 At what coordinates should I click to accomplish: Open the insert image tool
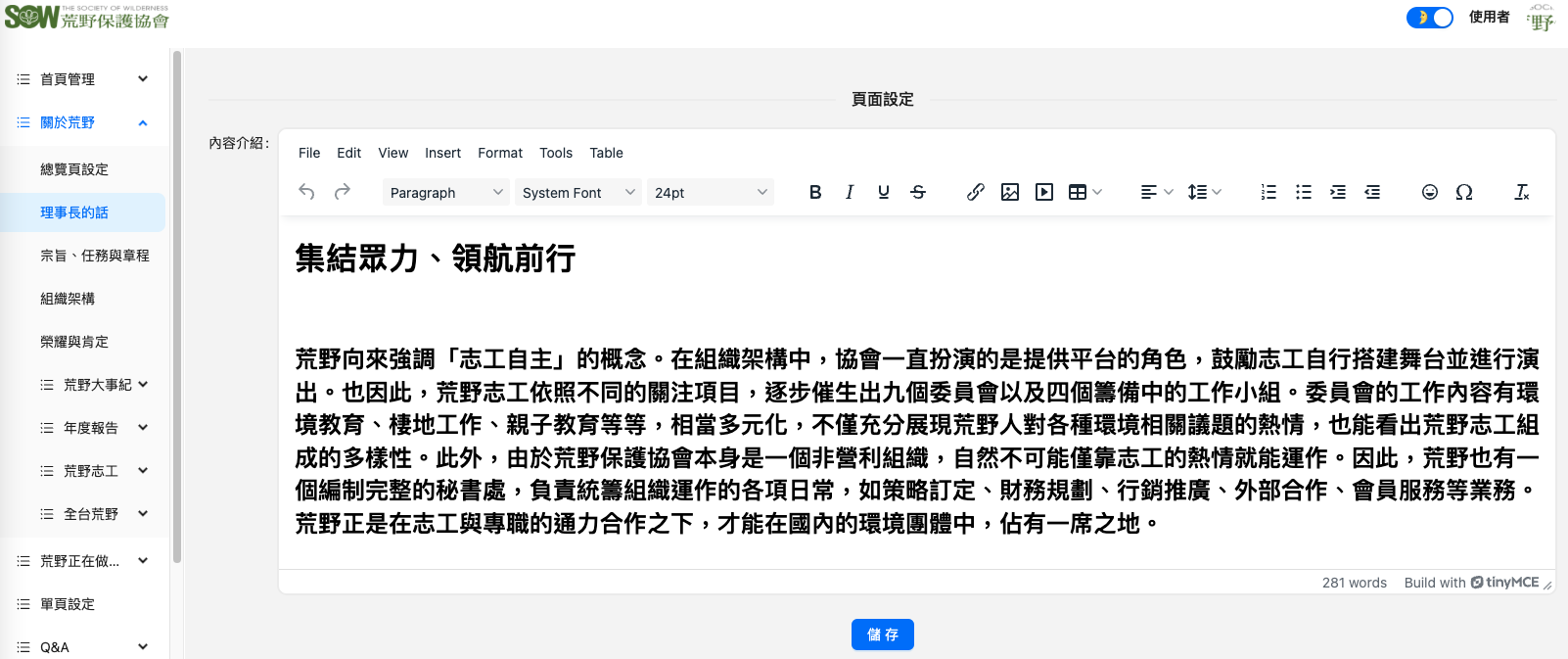pyautogui.click(x=1010, y=193)
